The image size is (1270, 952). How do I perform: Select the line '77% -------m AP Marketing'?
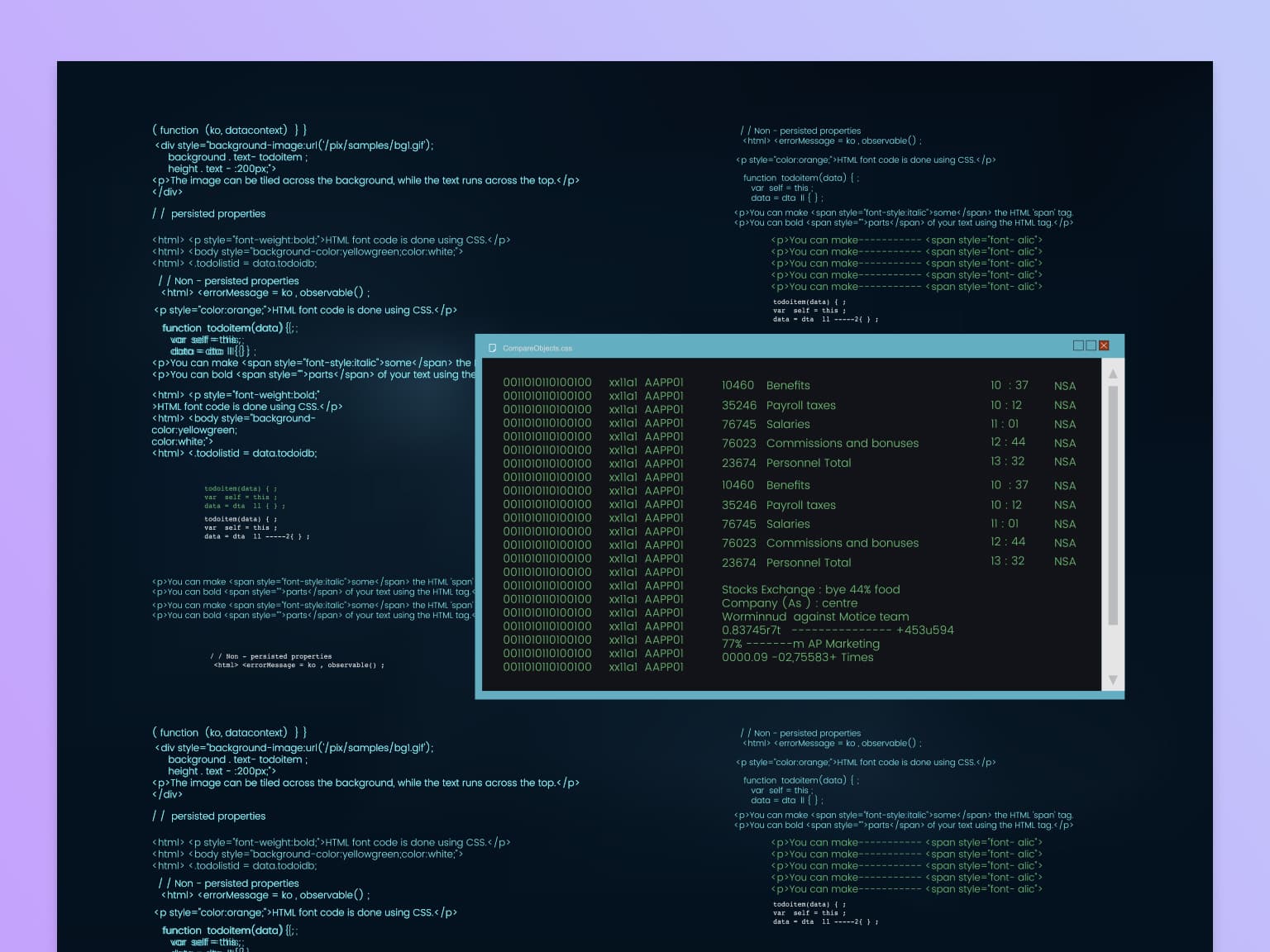(x=800, y=644)
